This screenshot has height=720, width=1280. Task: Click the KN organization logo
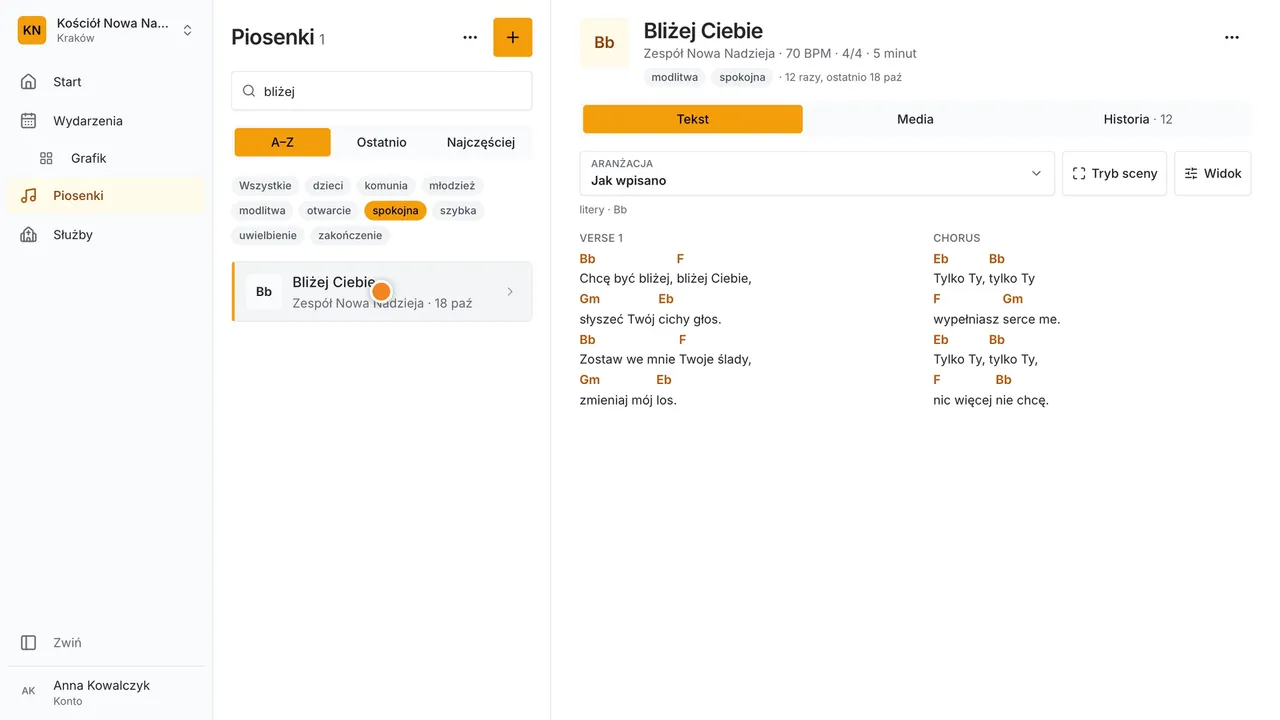pyautogui.click(x=32, y=30)
